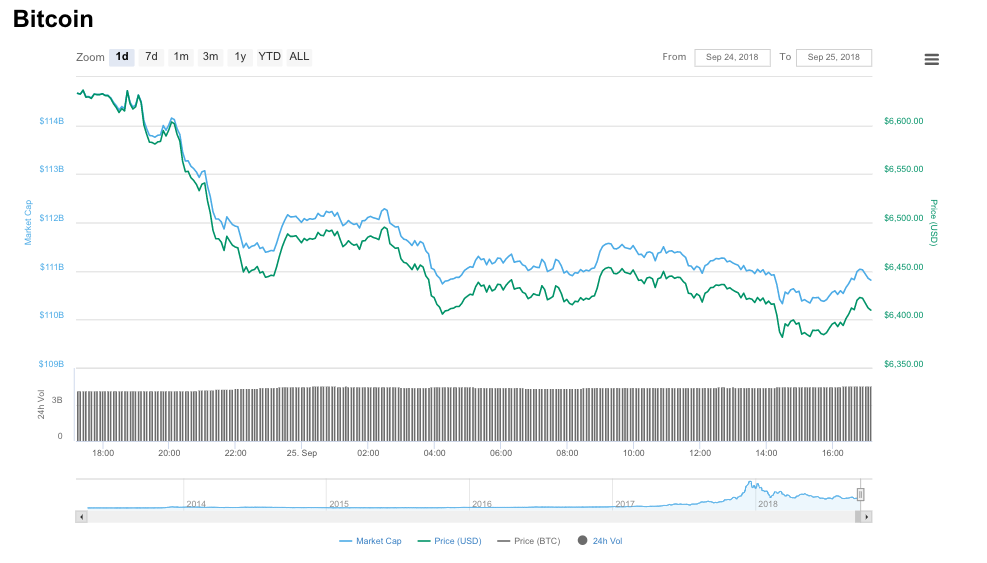Image resolution: width=987 pixels, height=563 pixels.
Task: Select the 1d zoom range
Action: [x=121, y=57]
